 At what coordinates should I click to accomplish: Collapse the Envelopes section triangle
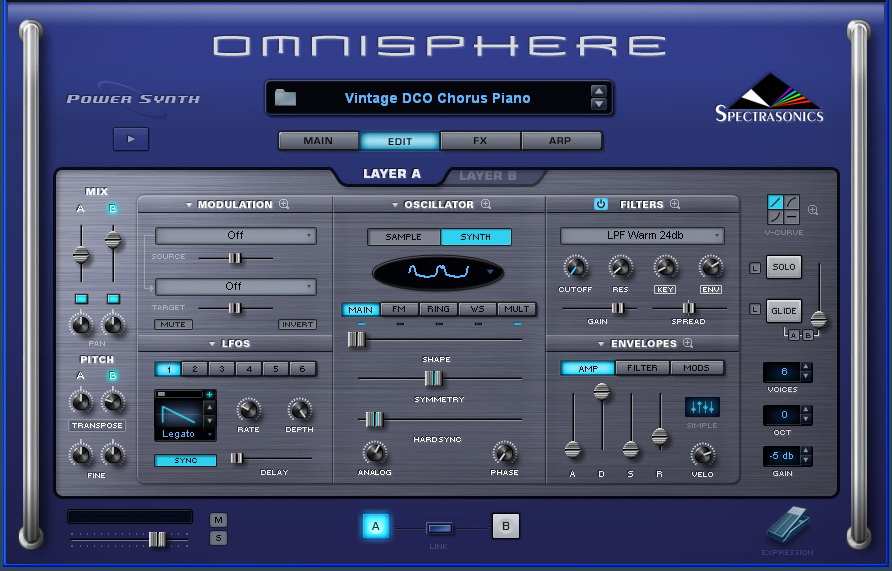601,344
